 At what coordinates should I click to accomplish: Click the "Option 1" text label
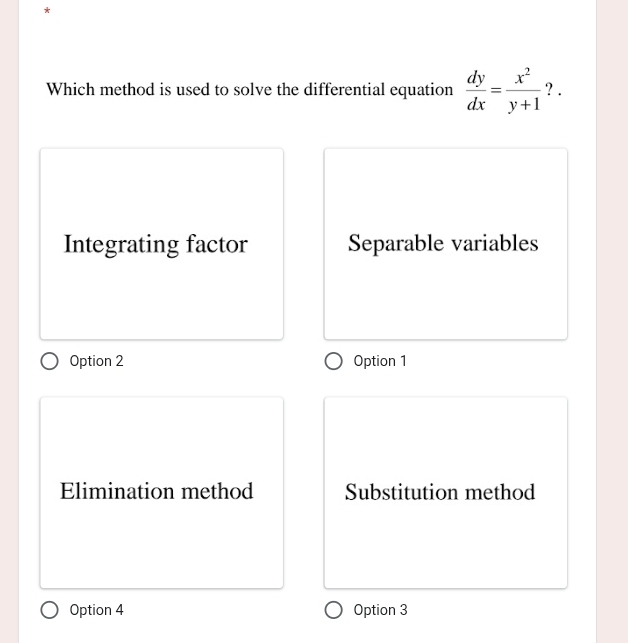(x=380, y=361)
